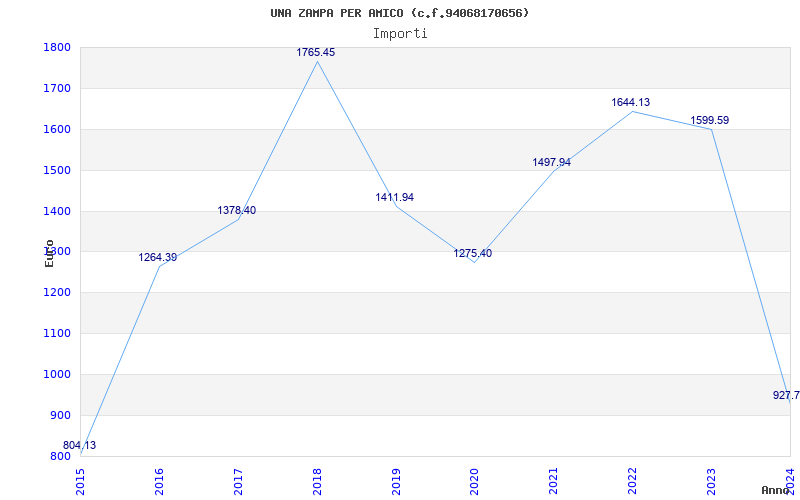Click the 1264.39 data label
The height and width of the screenshot is (500, 800).
pos(158,258)
